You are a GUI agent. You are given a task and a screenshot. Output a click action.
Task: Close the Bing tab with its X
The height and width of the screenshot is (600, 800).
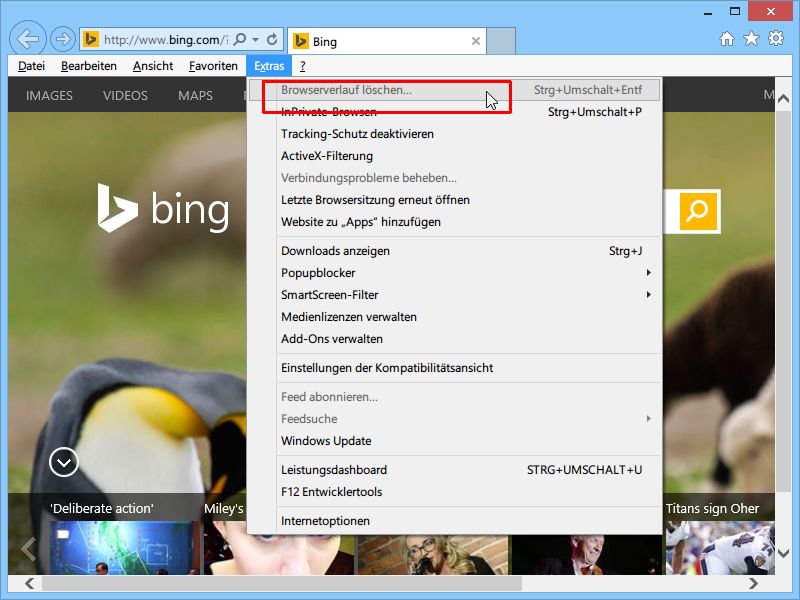click(x=476, y=41)
